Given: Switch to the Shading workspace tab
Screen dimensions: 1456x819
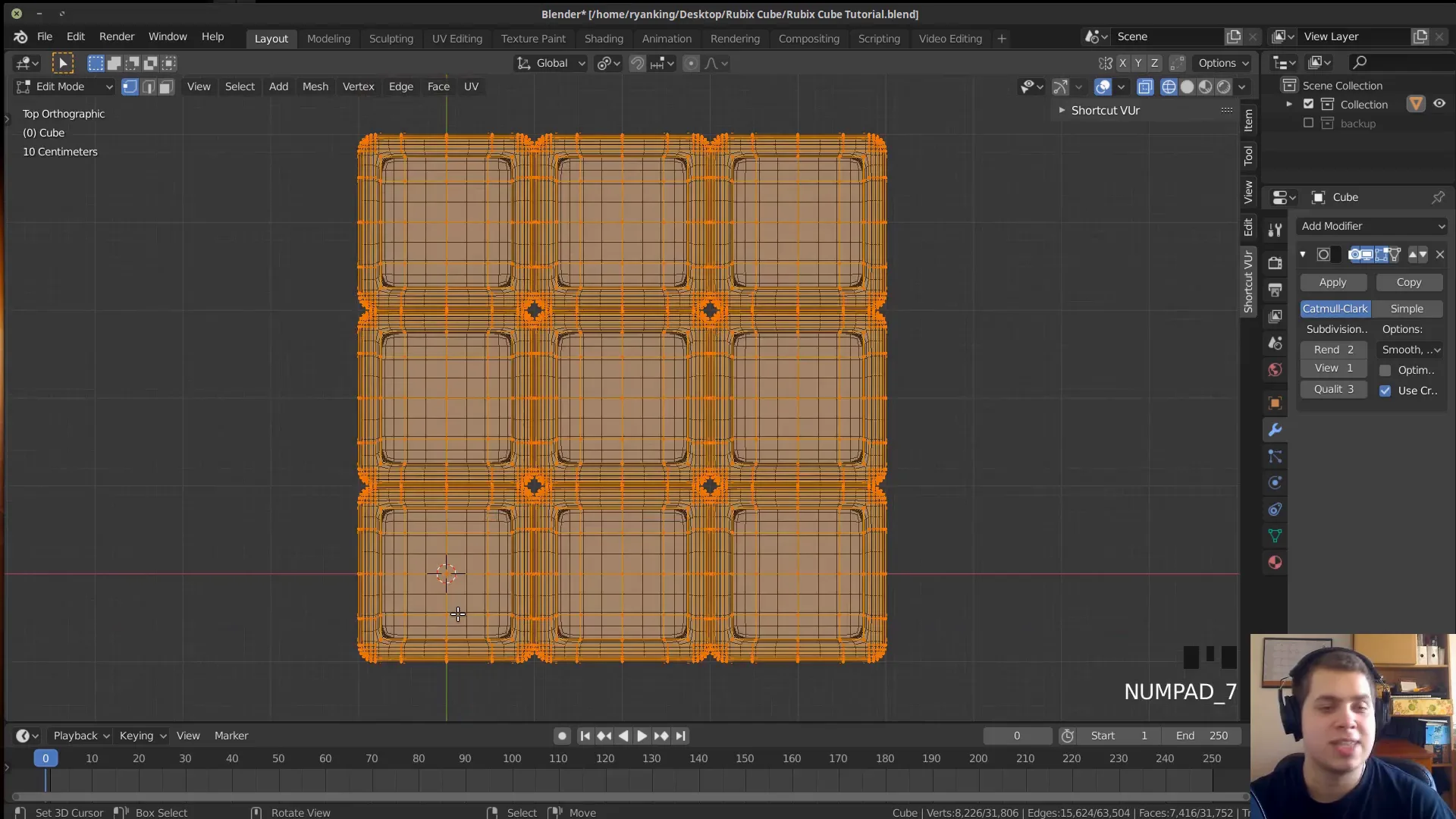Looking at the screenshot, I should click(x=604, y=38).
